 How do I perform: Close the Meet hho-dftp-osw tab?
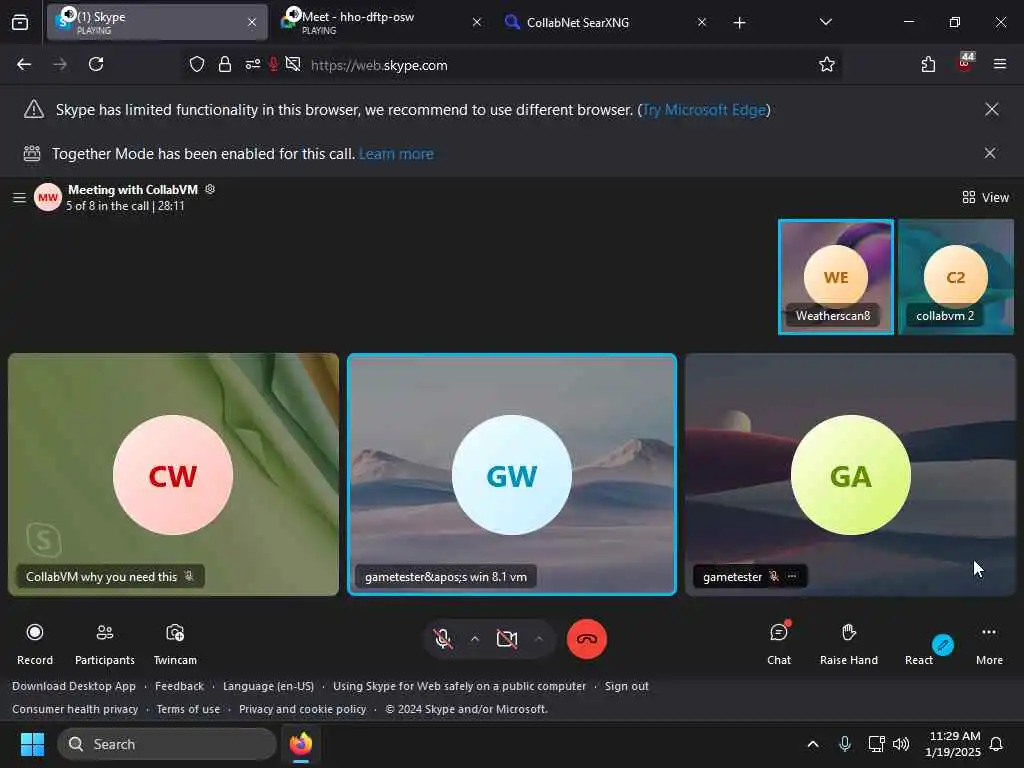click(x=477, y=22)
